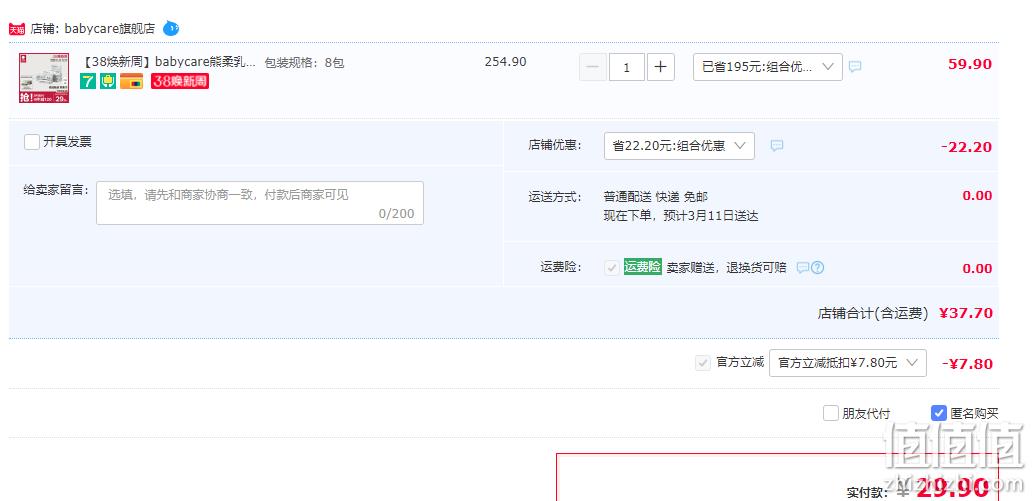Click the item subtotal 59.90
The height and width of the screenshot is (501, 1033).
970,65
